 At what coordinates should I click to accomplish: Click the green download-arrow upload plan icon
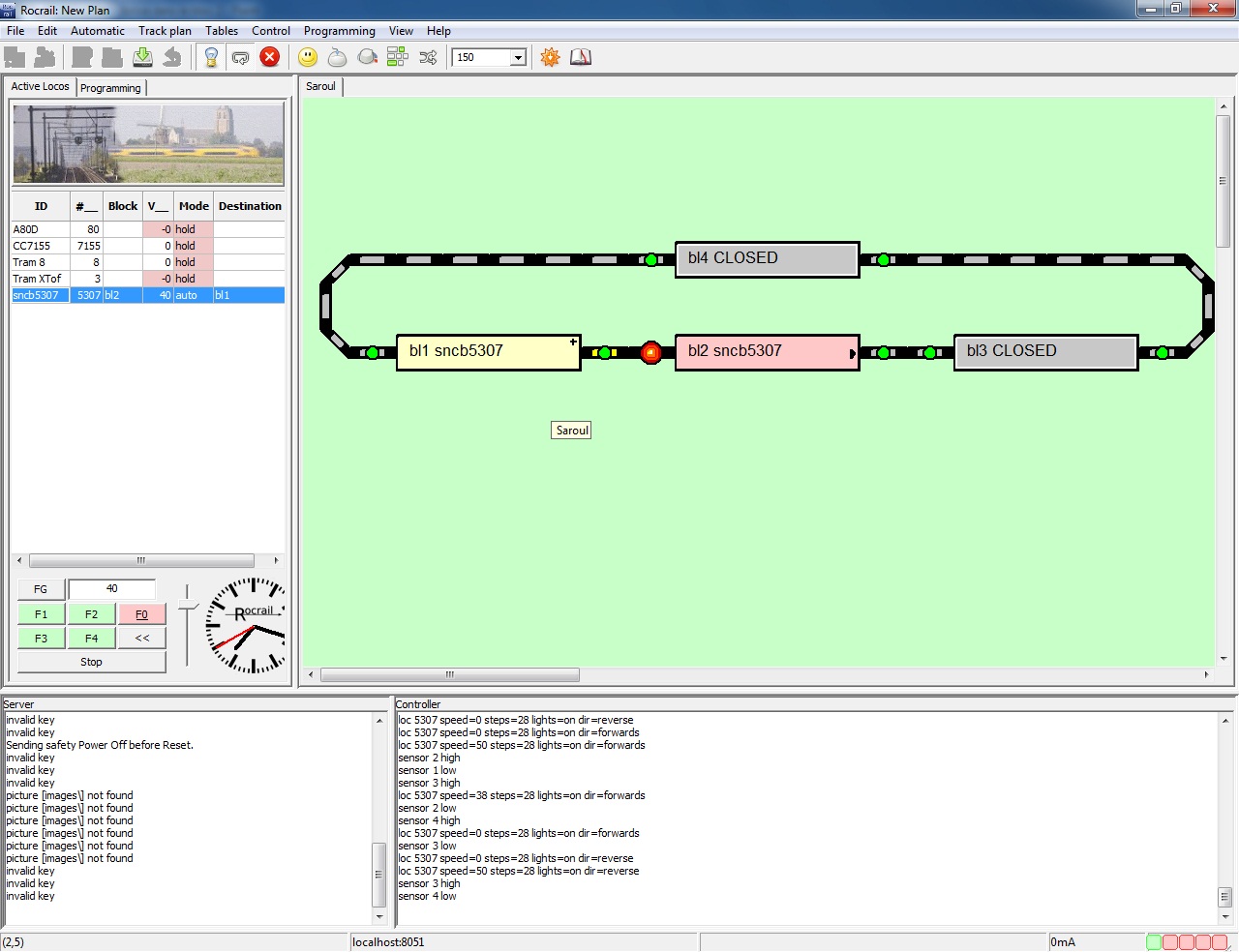142,57
